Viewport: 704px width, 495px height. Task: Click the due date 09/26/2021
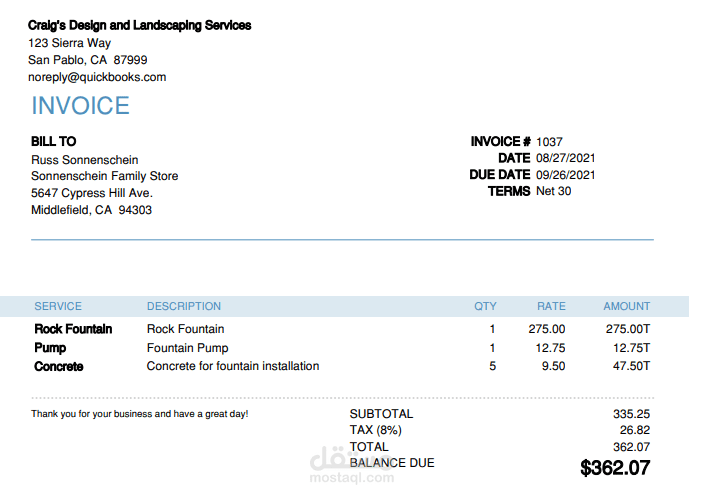click(x=566, y=175)
